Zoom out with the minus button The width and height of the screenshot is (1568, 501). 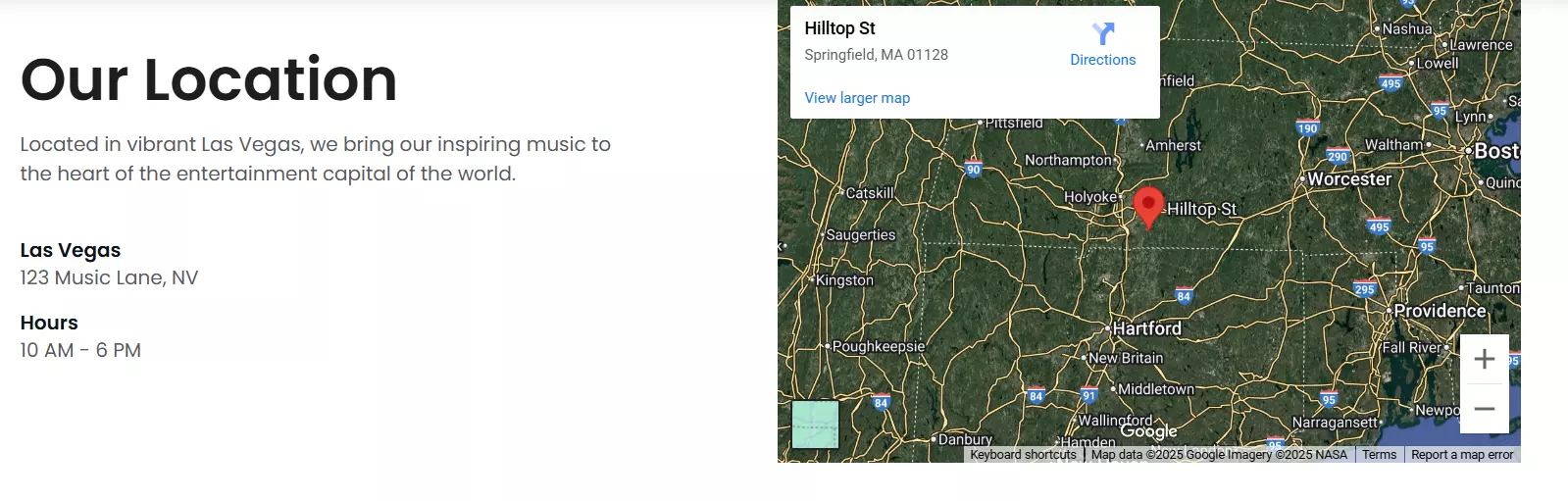pyautogui.click(x=1485, y=409)
